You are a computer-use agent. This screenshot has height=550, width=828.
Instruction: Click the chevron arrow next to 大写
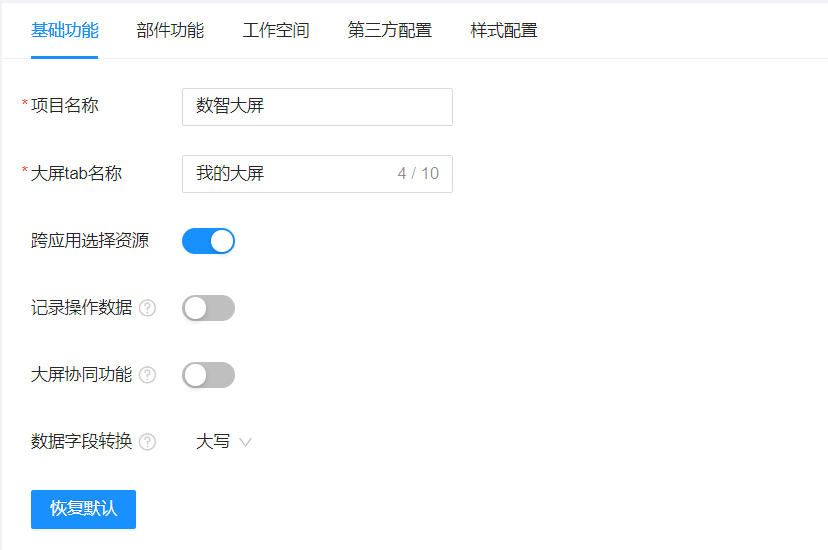click(245, 442)
